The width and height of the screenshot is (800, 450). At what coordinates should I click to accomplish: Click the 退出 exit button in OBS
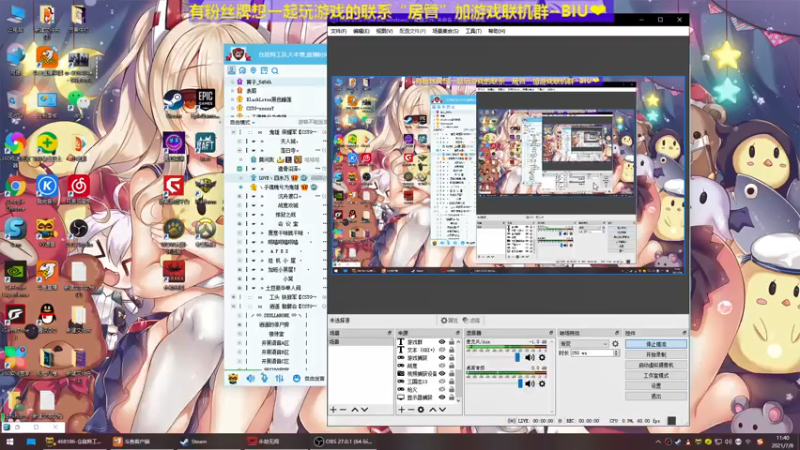click(656, 396)
